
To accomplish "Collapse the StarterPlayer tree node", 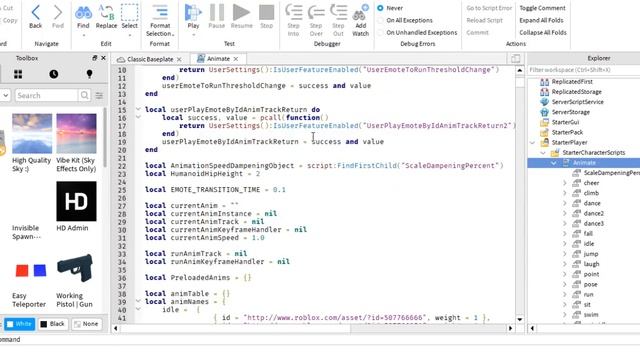I will pos(532,142).
